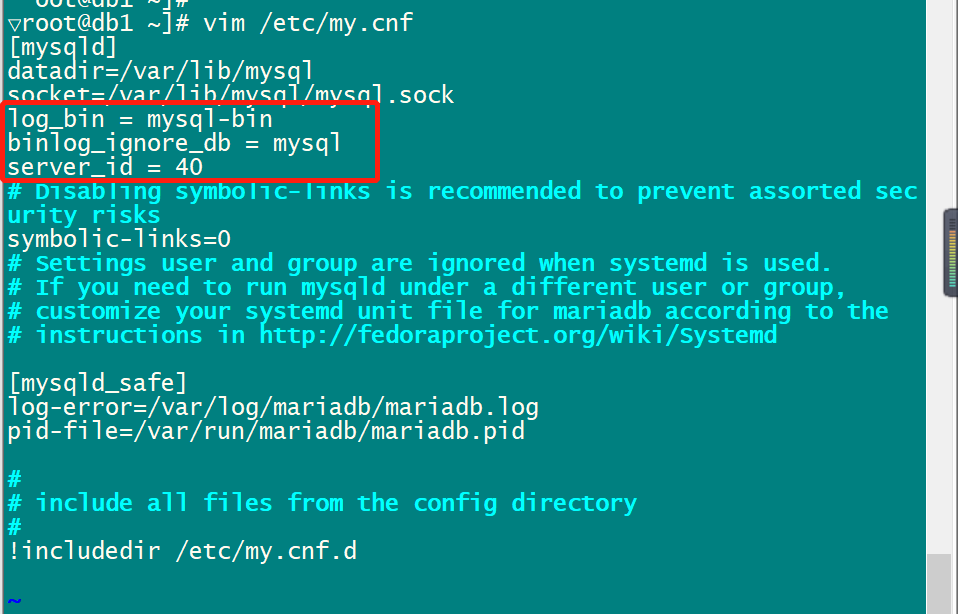The image size is (958, 614).
Task: Click the level meter widget at right edge
Action: pyautogui.click(x=951, y=253)
